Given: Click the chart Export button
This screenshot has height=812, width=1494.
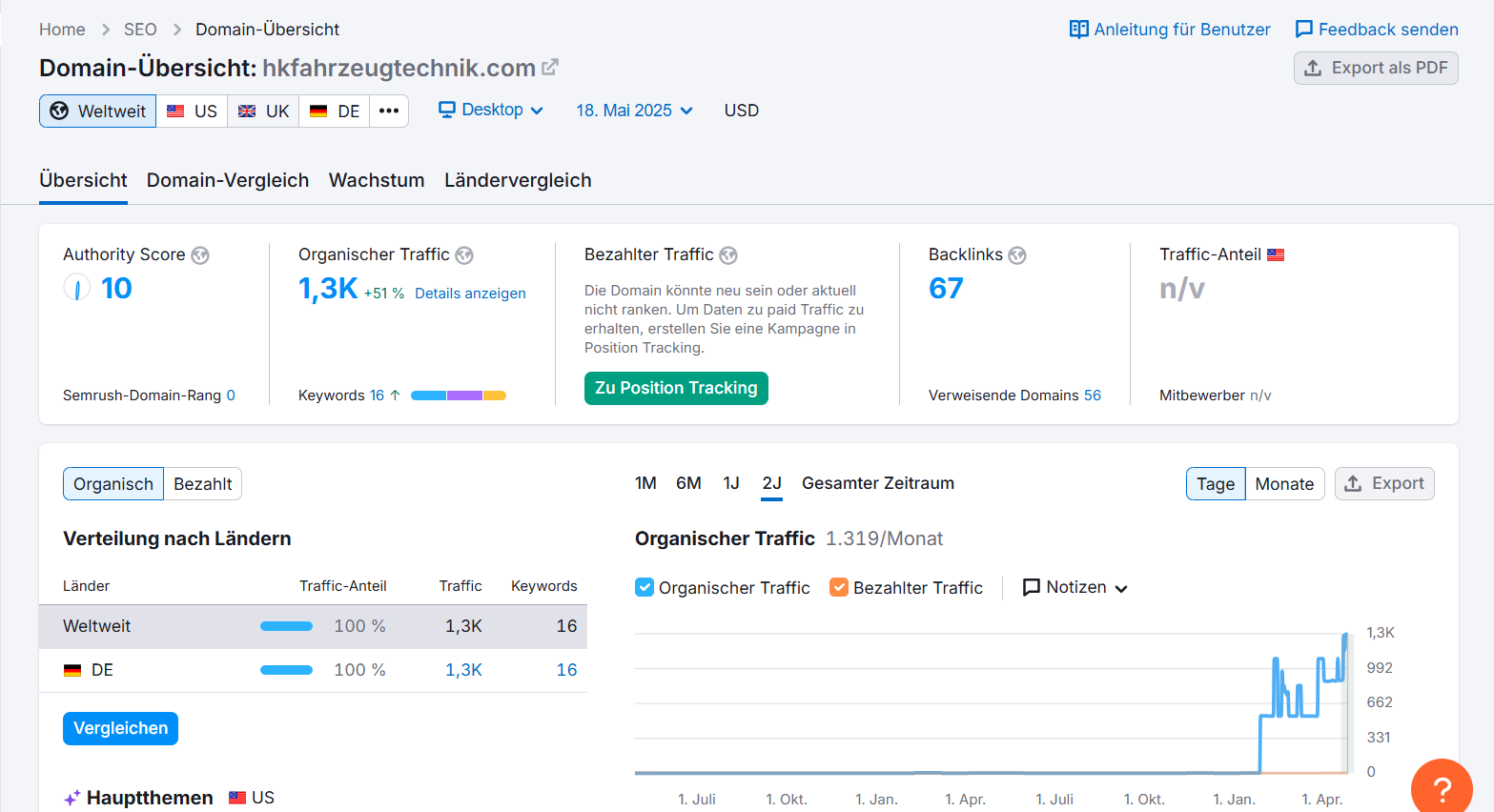Looking at the screenshot, I should (1384, 484).
